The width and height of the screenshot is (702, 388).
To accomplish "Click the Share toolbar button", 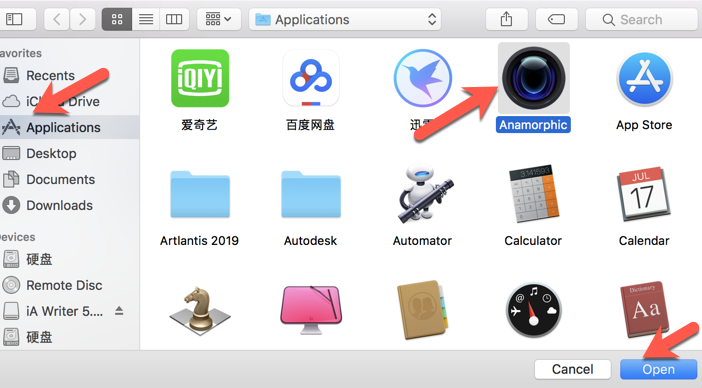I will 506,19.
